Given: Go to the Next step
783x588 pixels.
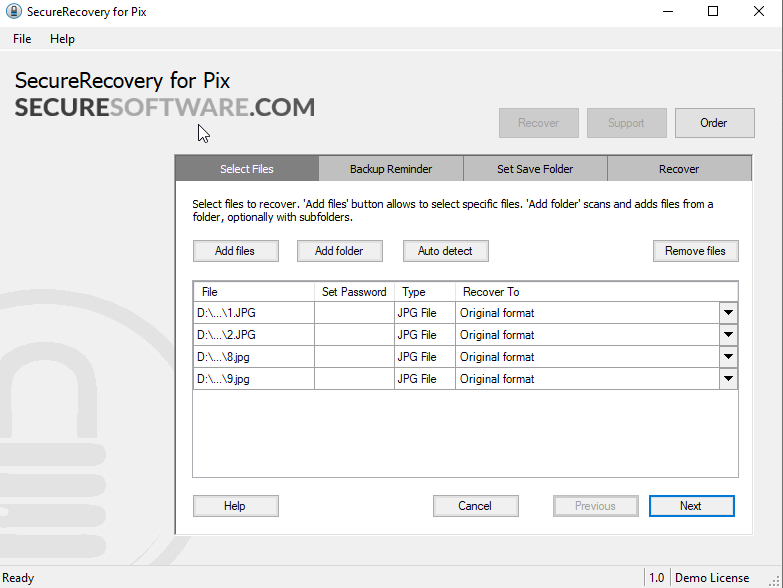Looking at the screenshot, I should click(692, 506).
